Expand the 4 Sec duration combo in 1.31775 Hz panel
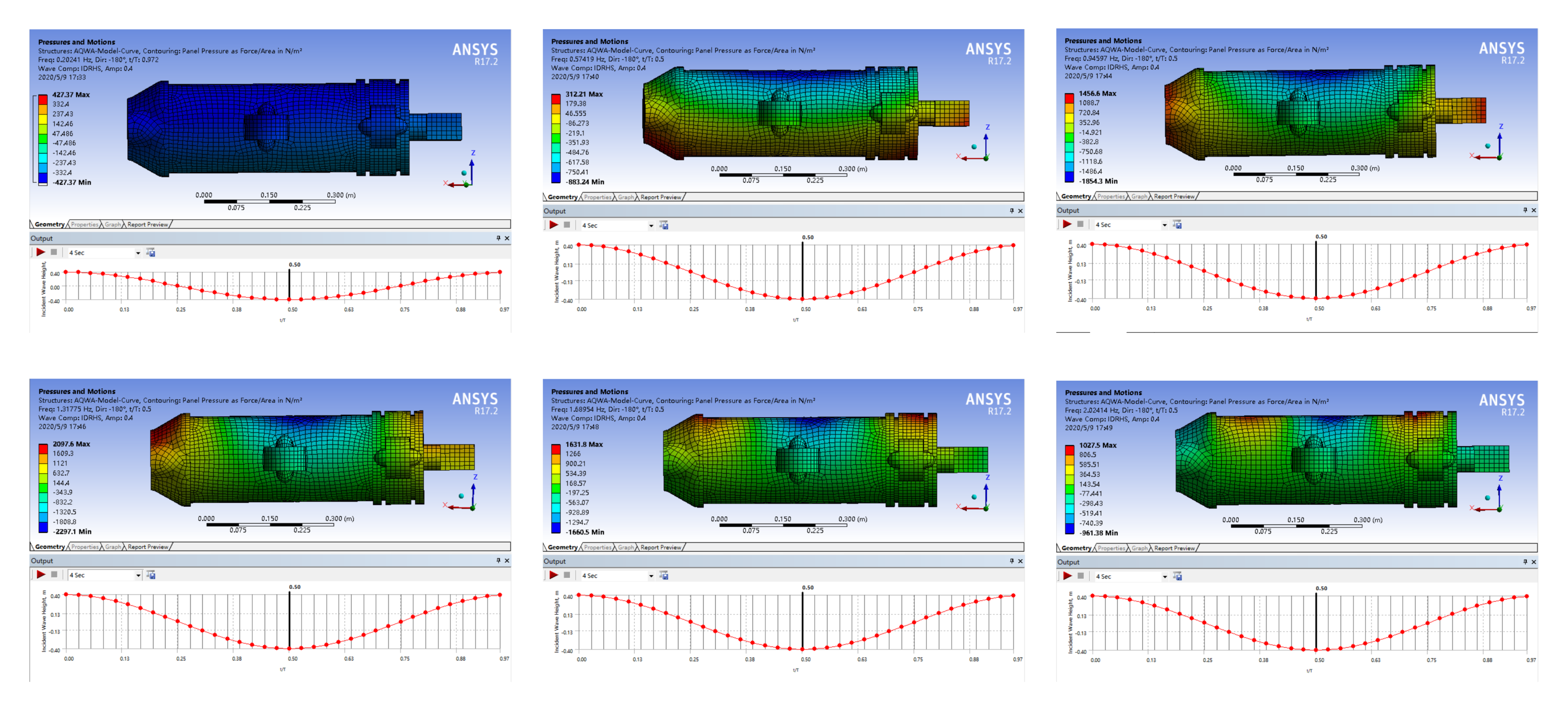 138,575
